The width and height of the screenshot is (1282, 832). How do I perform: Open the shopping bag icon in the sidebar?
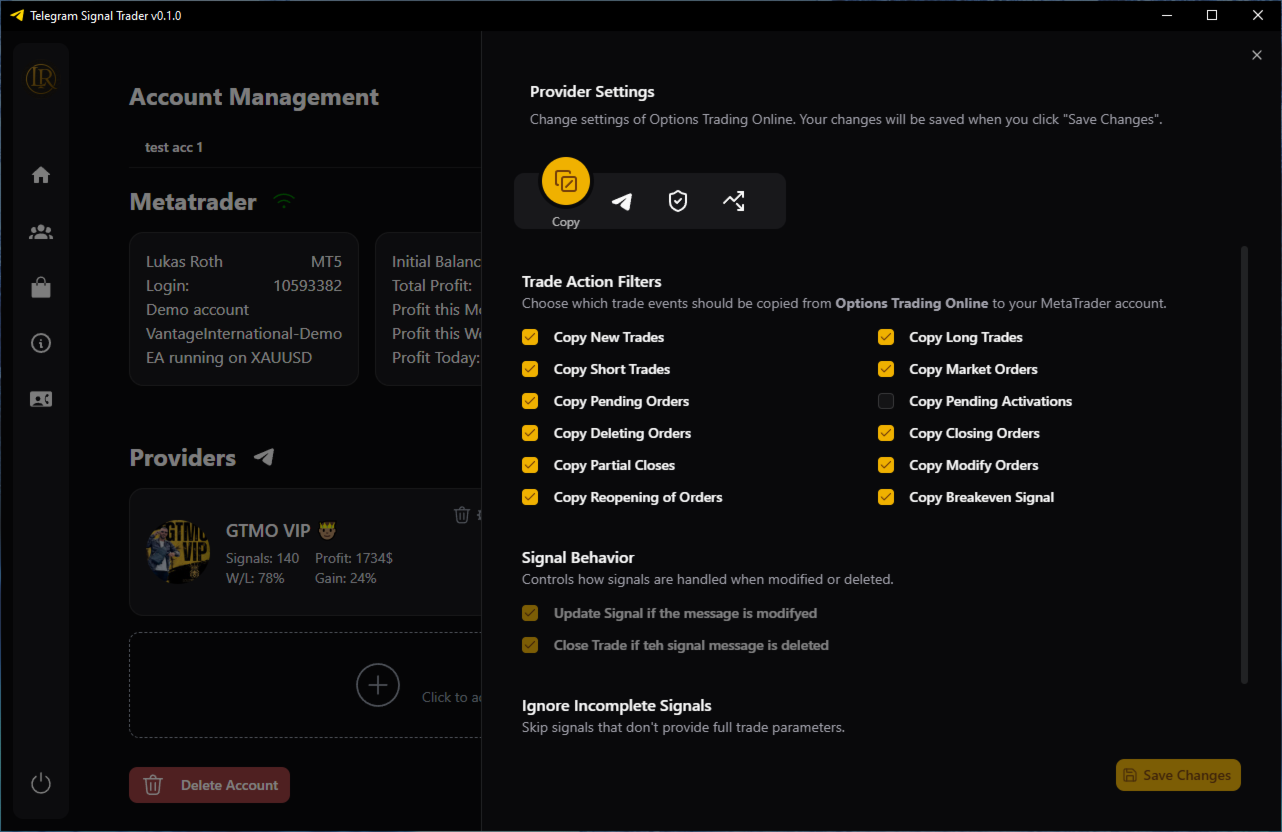(x=41, y=288)
